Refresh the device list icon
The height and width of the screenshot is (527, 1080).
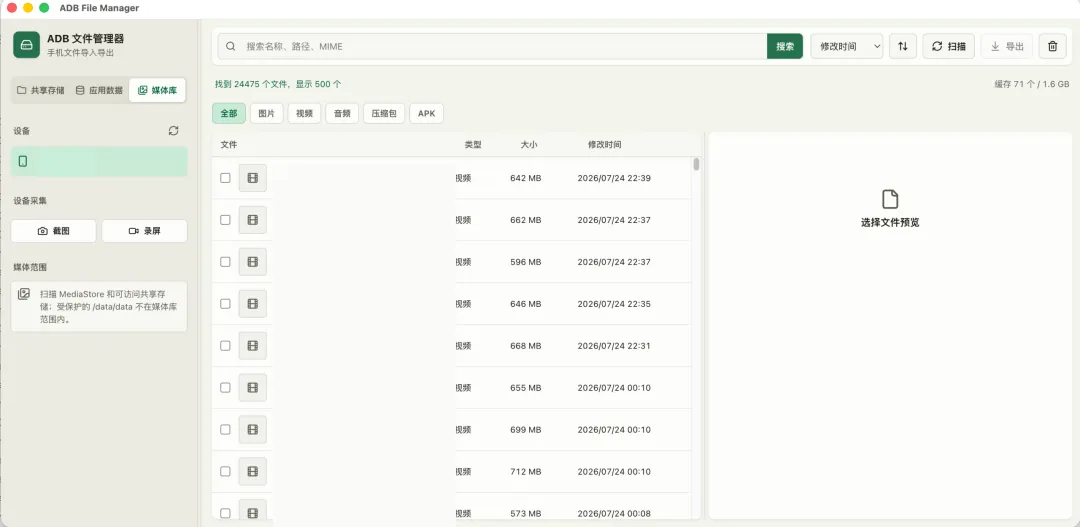click(174, 130)
